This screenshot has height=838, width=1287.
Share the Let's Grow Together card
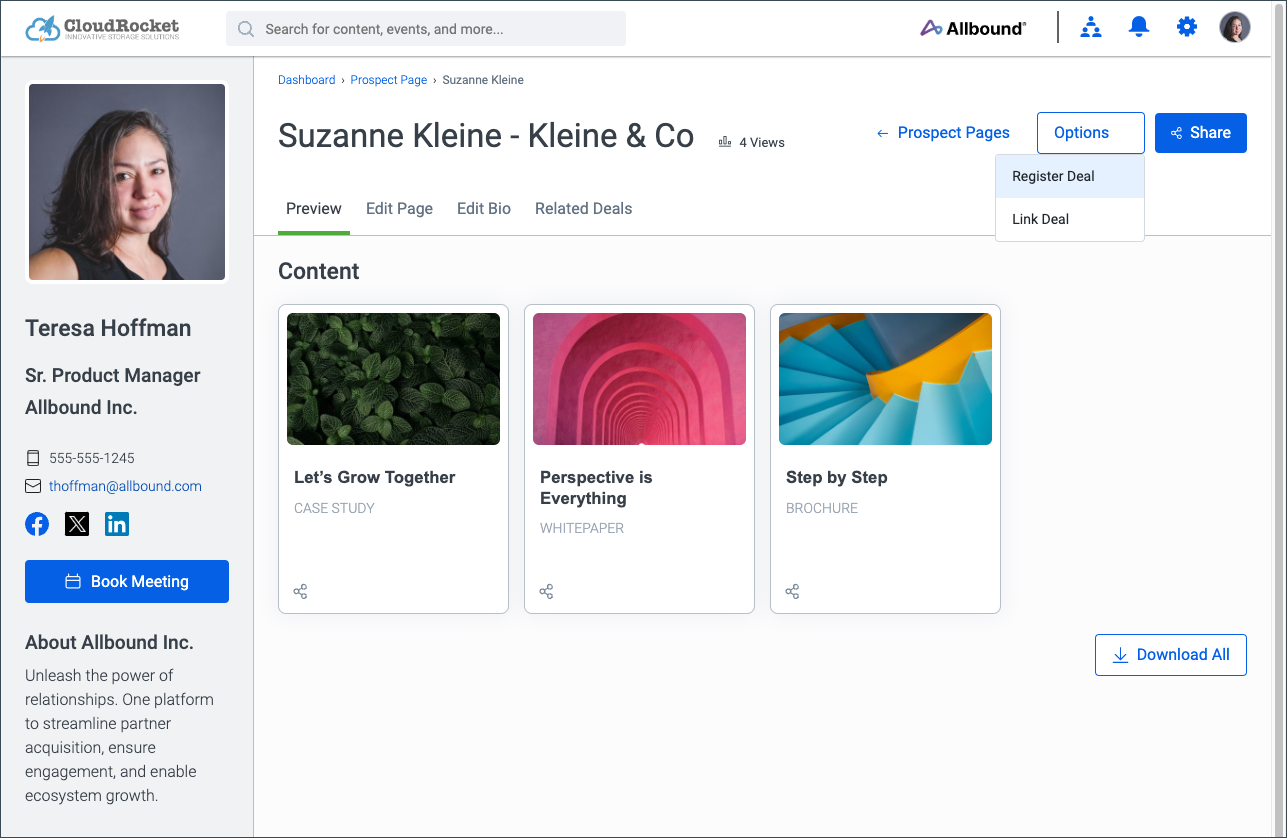pyautogui.click(x=300, y=592)
